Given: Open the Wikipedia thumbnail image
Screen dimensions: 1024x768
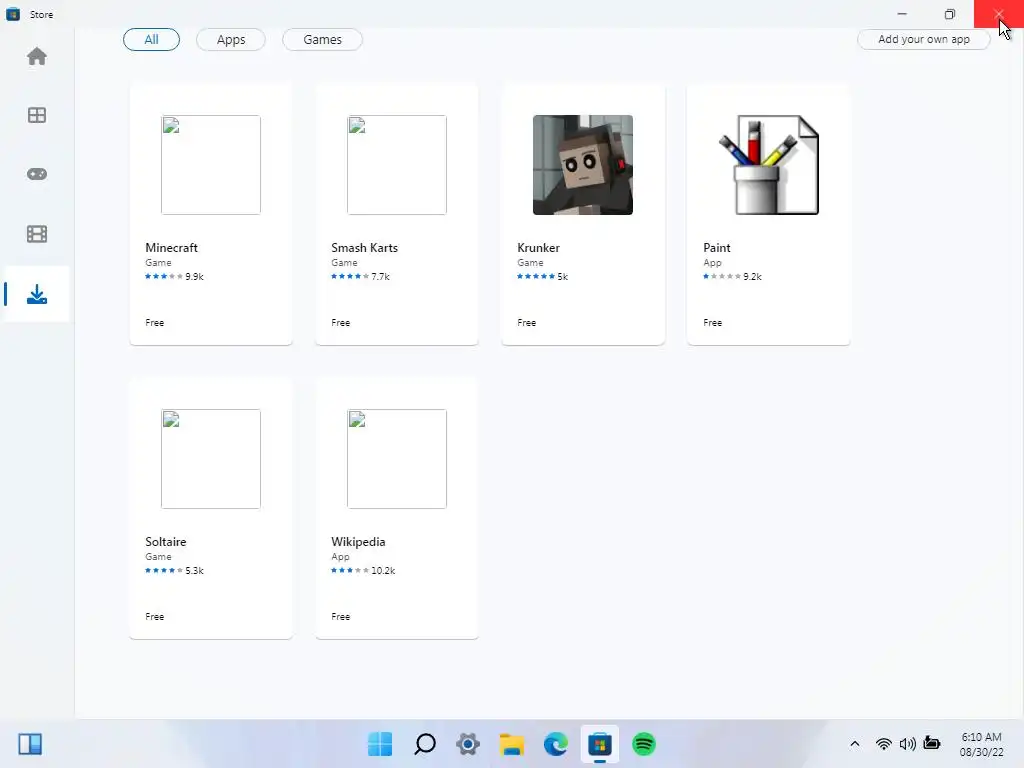Looking at the screenshot, I should pos(397,458).
